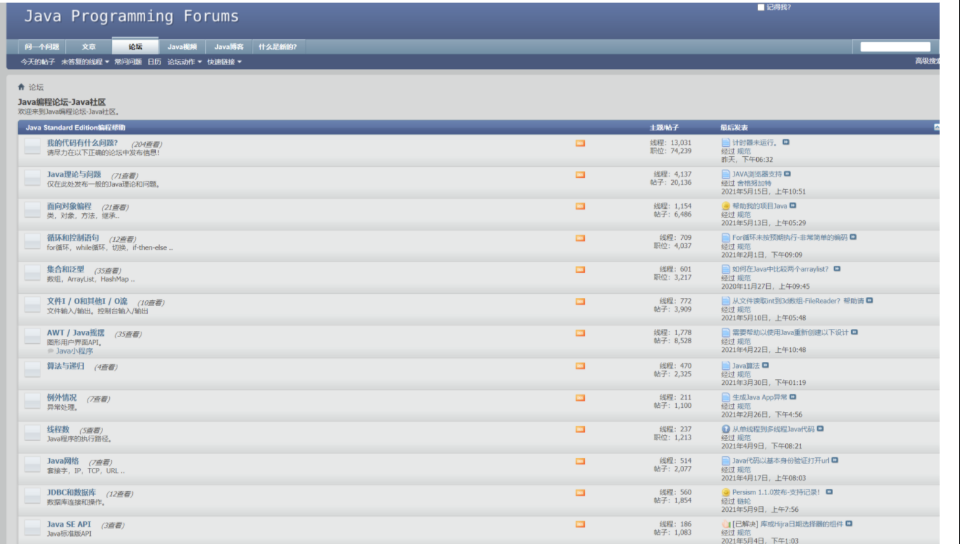Open RSS feed icon for JDBC和数据库 forum

[580, 493]
